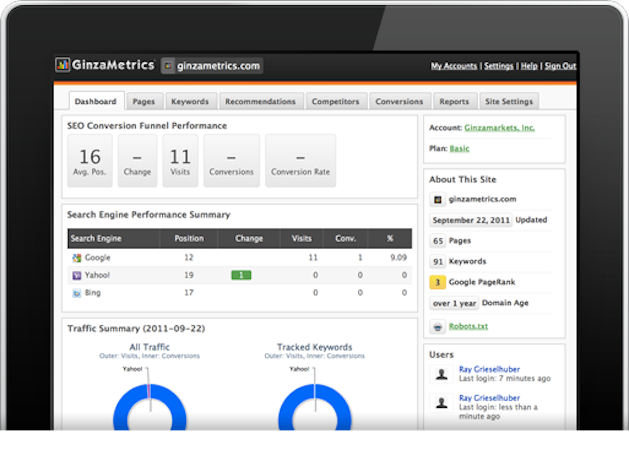629x450 pixels.
Task: Switch to the Dashboard tab
Action: (95, 101)
